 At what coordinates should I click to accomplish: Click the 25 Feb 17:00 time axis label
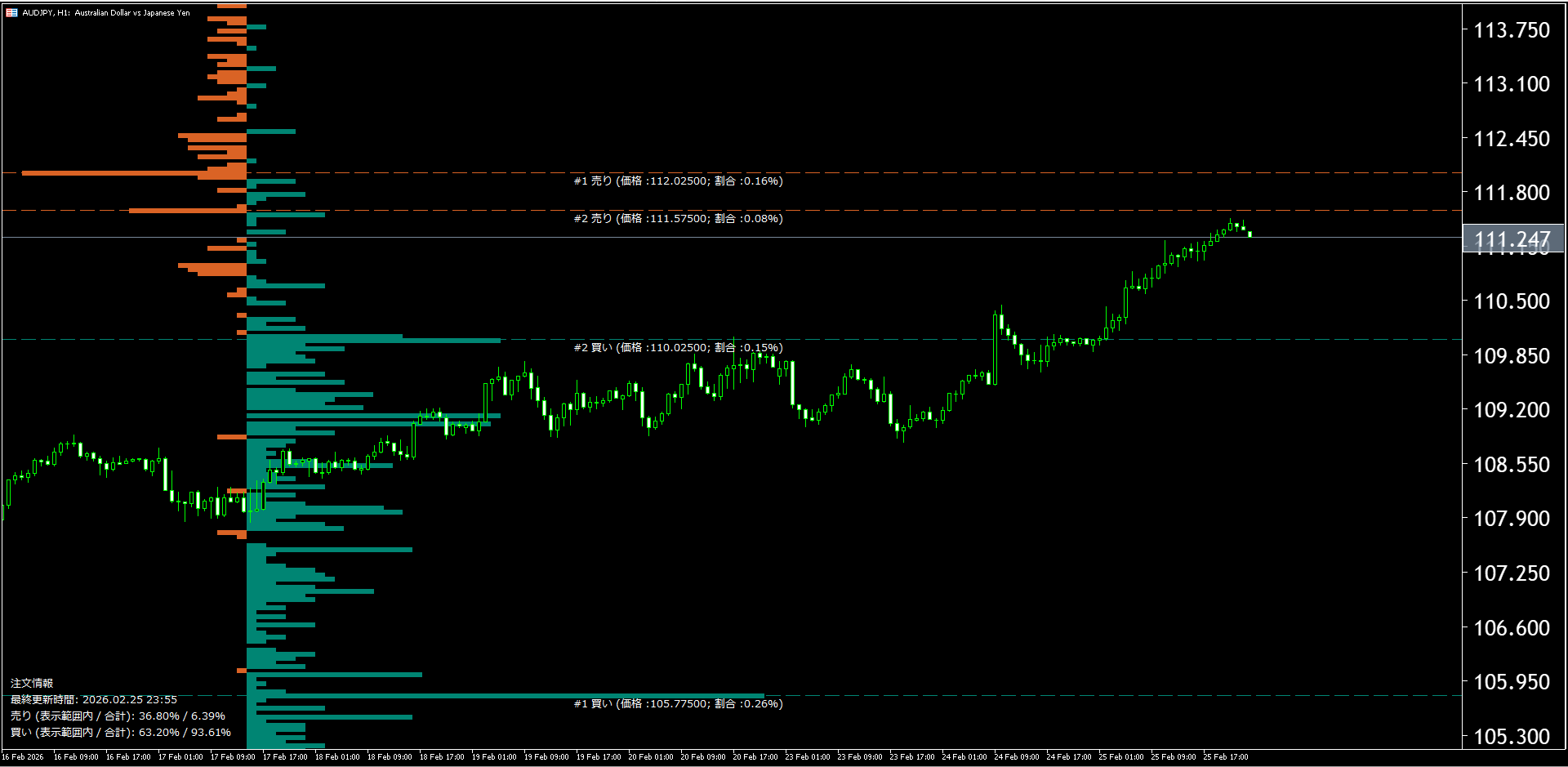tap(1226, 757)
